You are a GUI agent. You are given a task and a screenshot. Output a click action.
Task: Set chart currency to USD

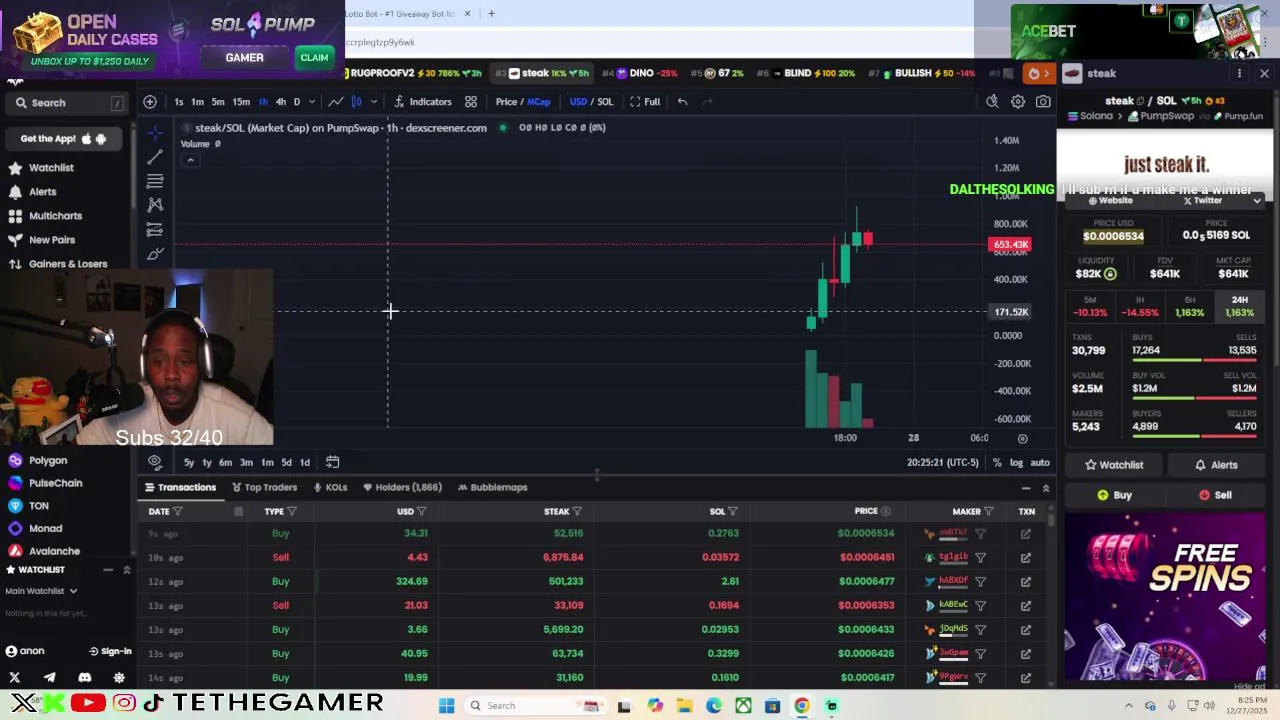click(x=578, y=102)
